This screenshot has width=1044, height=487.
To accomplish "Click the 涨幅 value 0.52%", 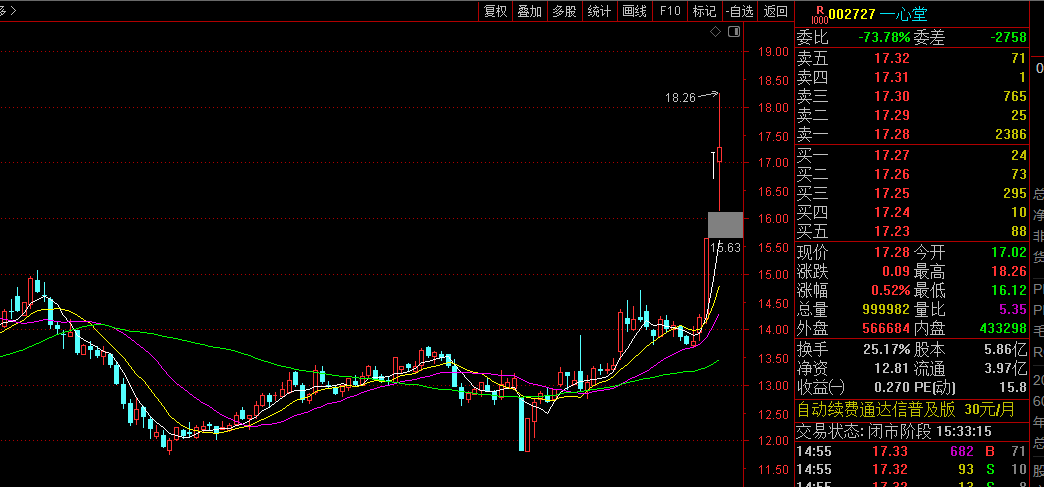I will [890, 290].
